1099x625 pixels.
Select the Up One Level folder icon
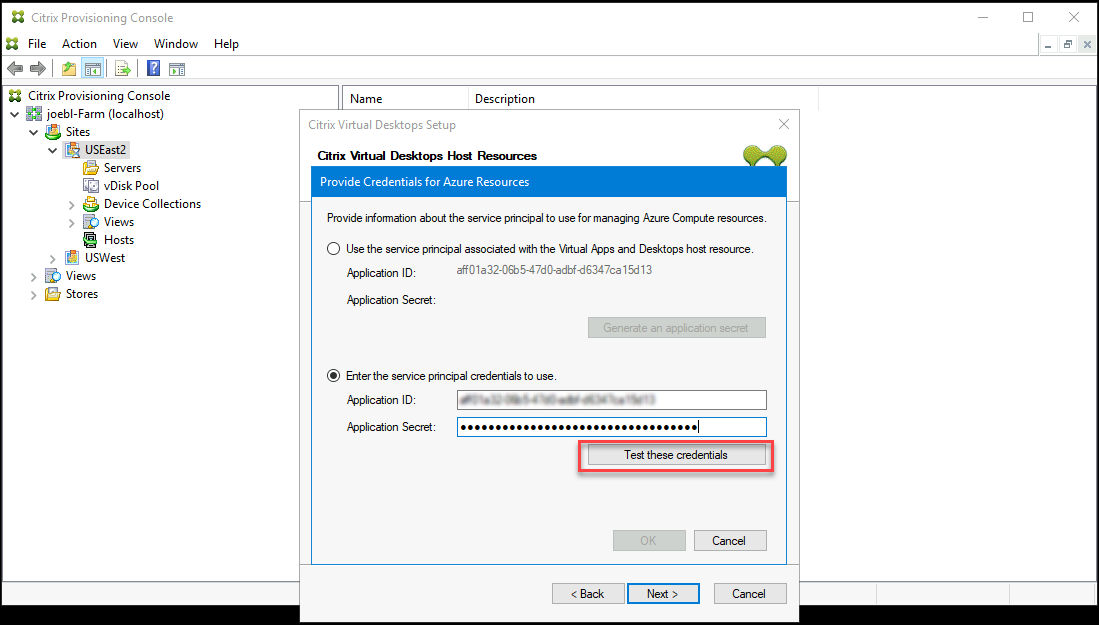pos(67,68)
